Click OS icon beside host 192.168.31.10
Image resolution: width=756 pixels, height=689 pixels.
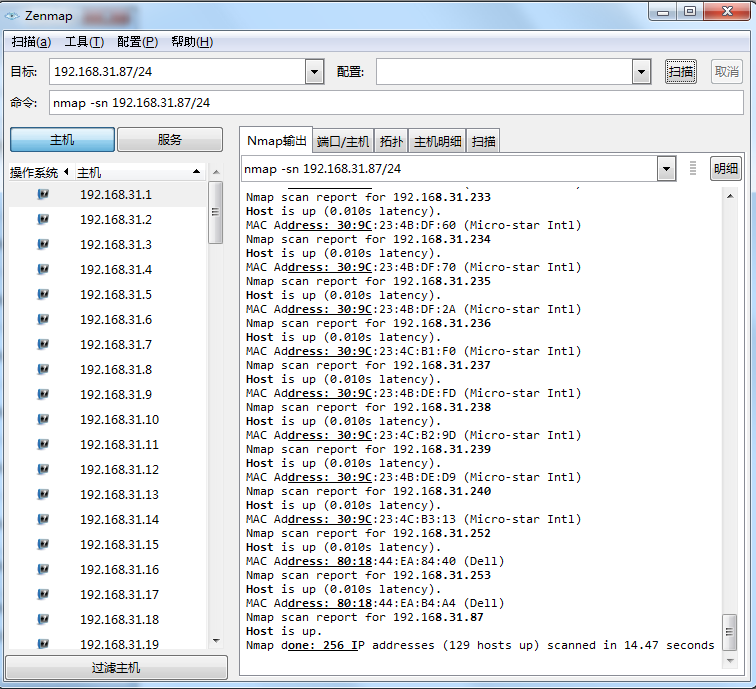click(43, 419)
